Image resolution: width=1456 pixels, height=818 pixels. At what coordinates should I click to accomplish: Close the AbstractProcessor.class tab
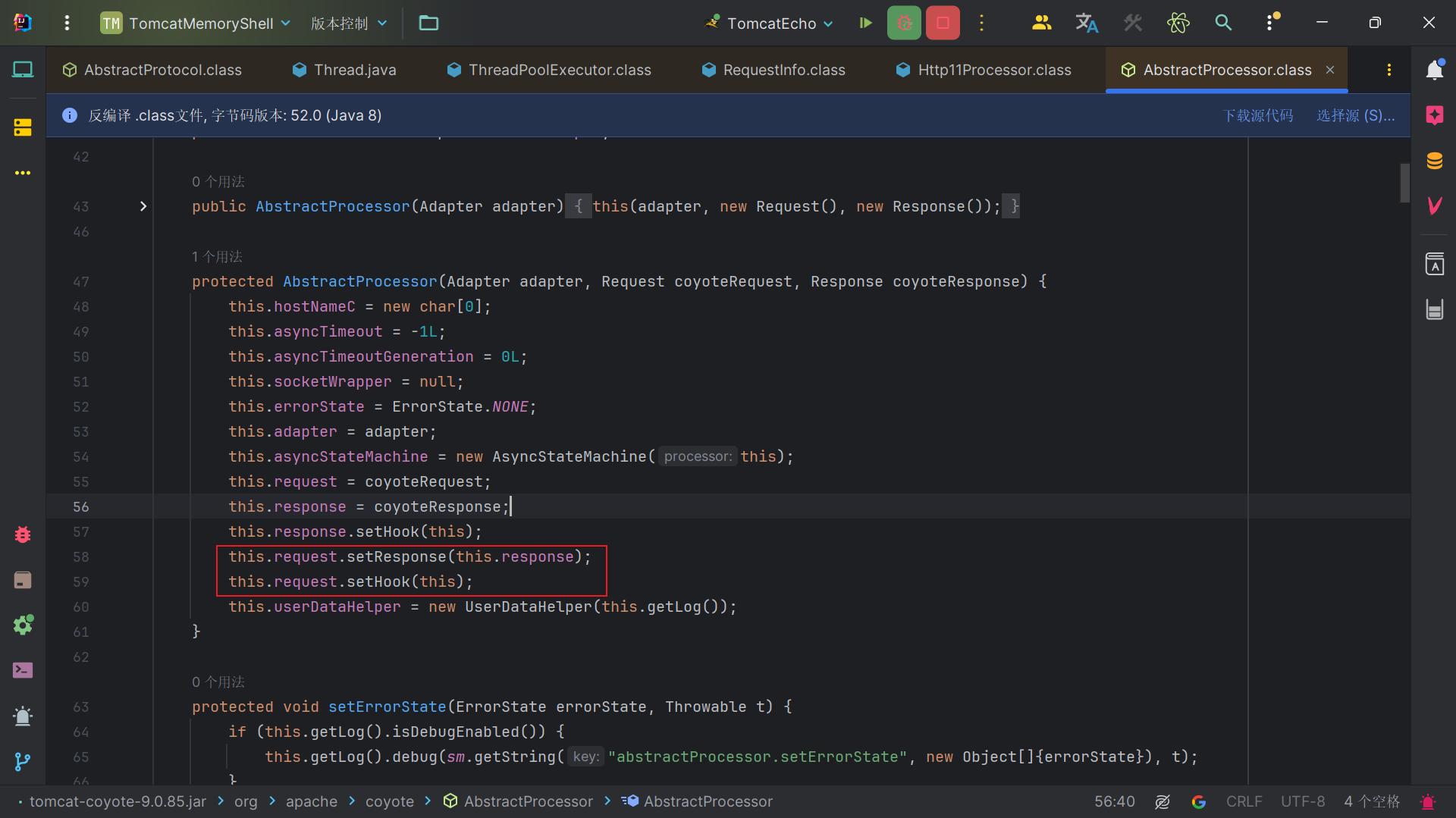tap(1330, 70)
